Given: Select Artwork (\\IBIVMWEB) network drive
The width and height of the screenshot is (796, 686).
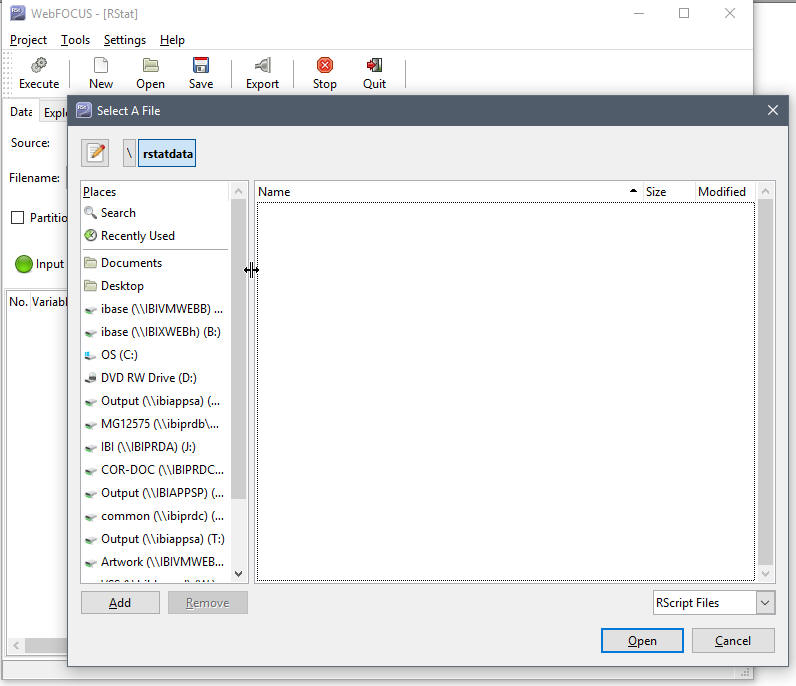Looking at the screenshot, I should [x=154, y=562].
